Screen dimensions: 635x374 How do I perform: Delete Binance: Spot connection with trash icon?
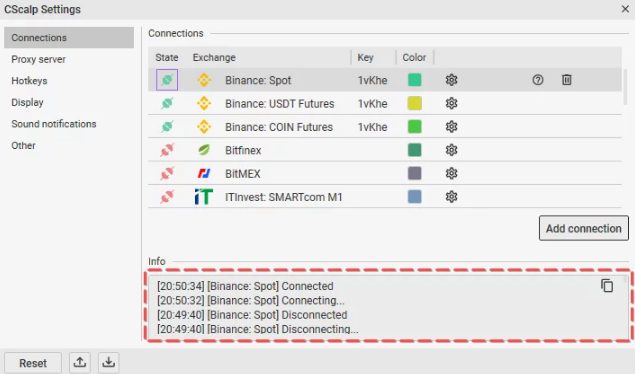tap(567, 80)
